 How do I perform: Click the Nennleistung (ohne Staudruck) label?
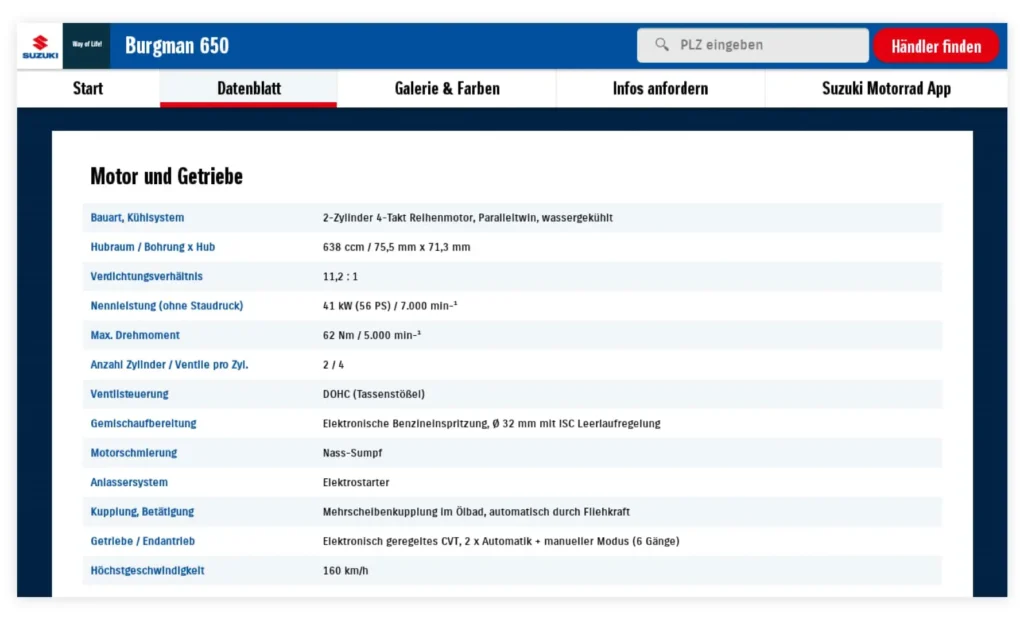(x=167, y=306)
